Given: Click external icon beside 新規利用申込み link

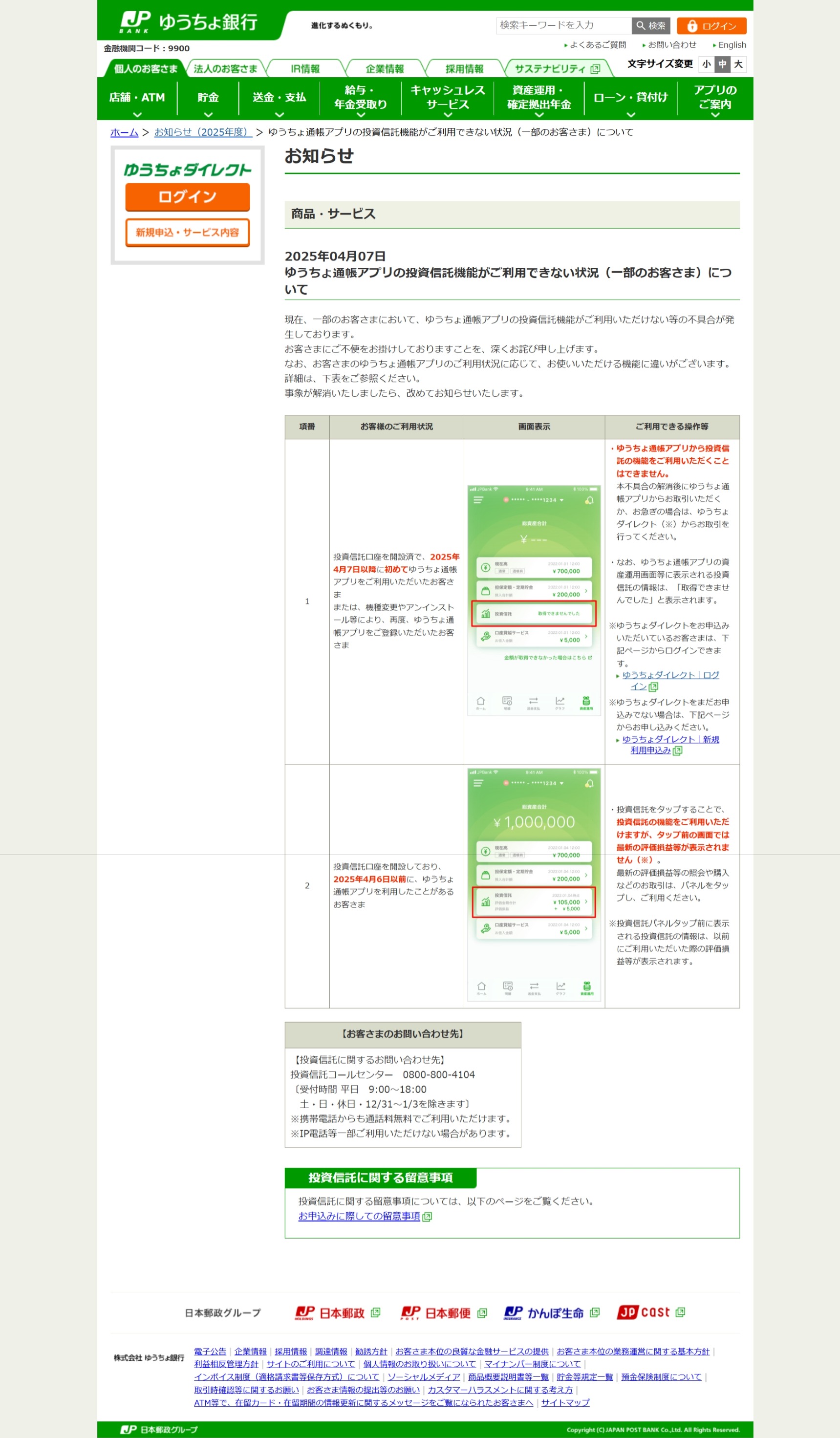Looking at the screenshot, I should (x=678, y=751).
